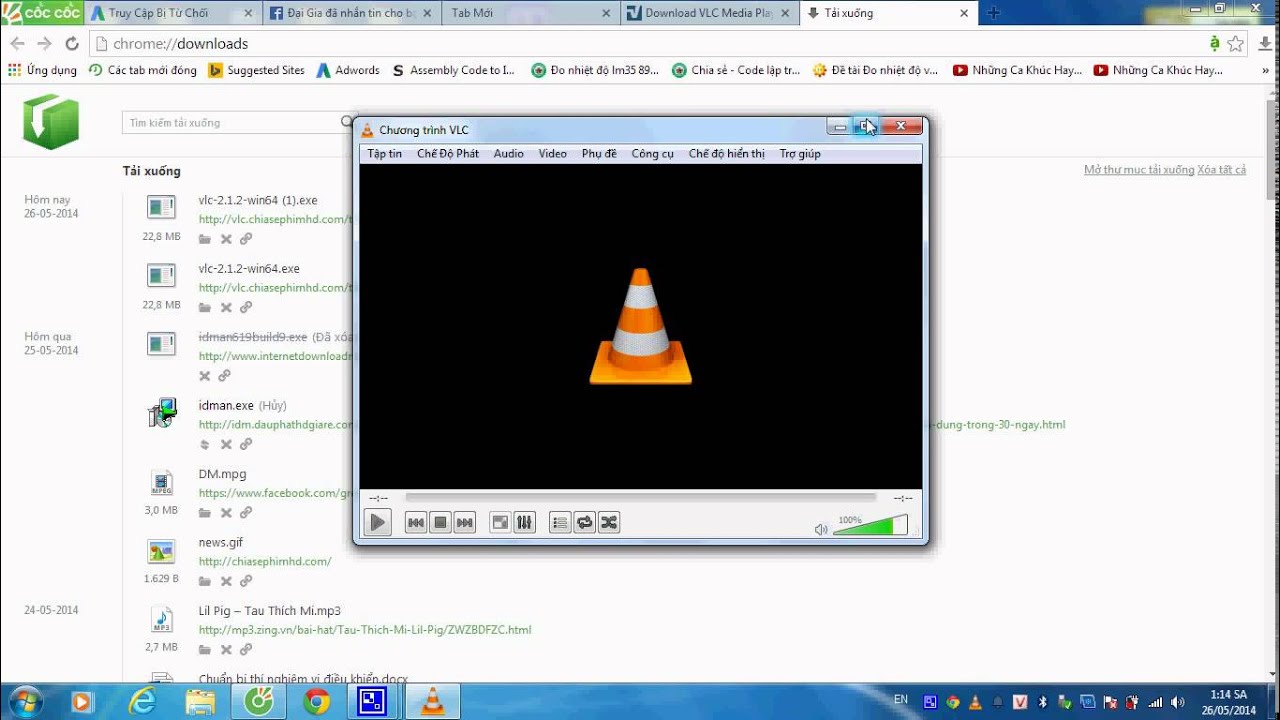1280x720 pixels.
Task: Show DM.mpg in folder
Action: 205,513
